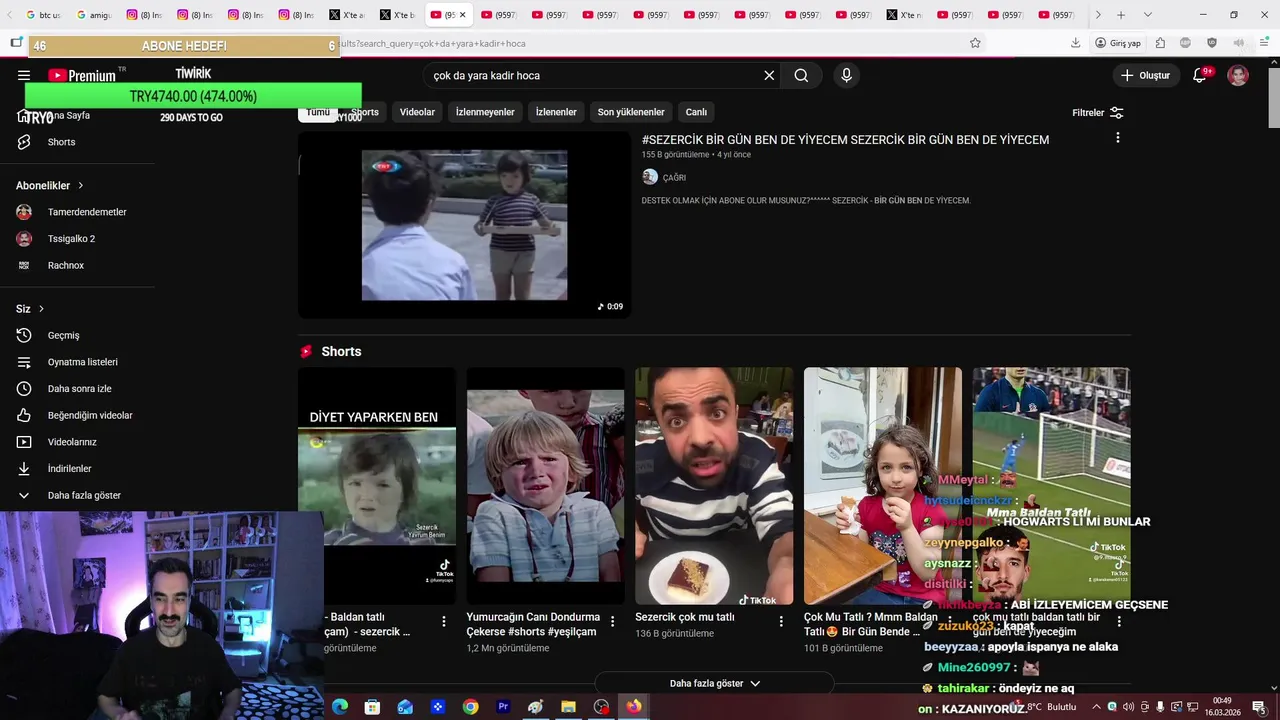Select the Son yüklenenler filter chip
The image size is (1280, 720).
[631, 112]
